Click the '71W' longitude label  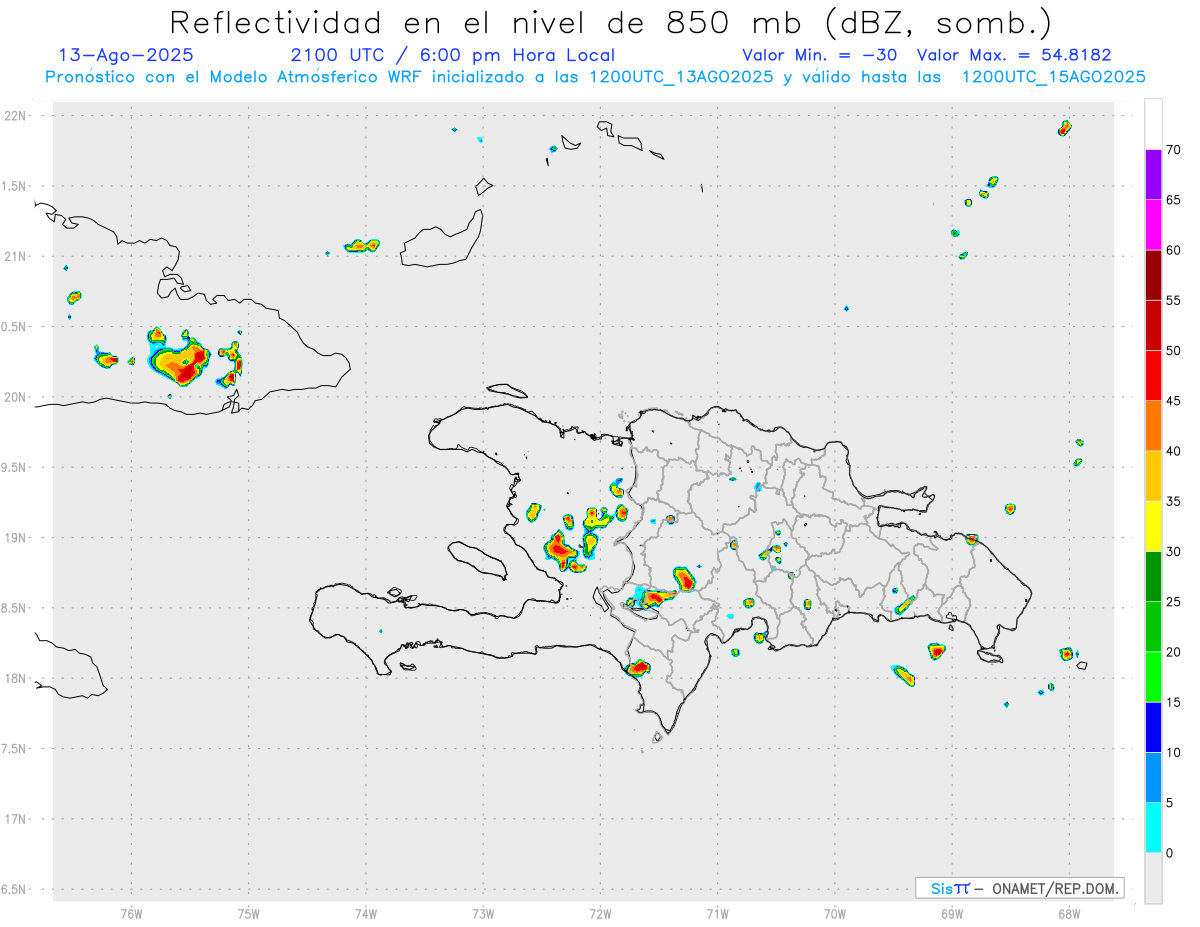point(717,913)
